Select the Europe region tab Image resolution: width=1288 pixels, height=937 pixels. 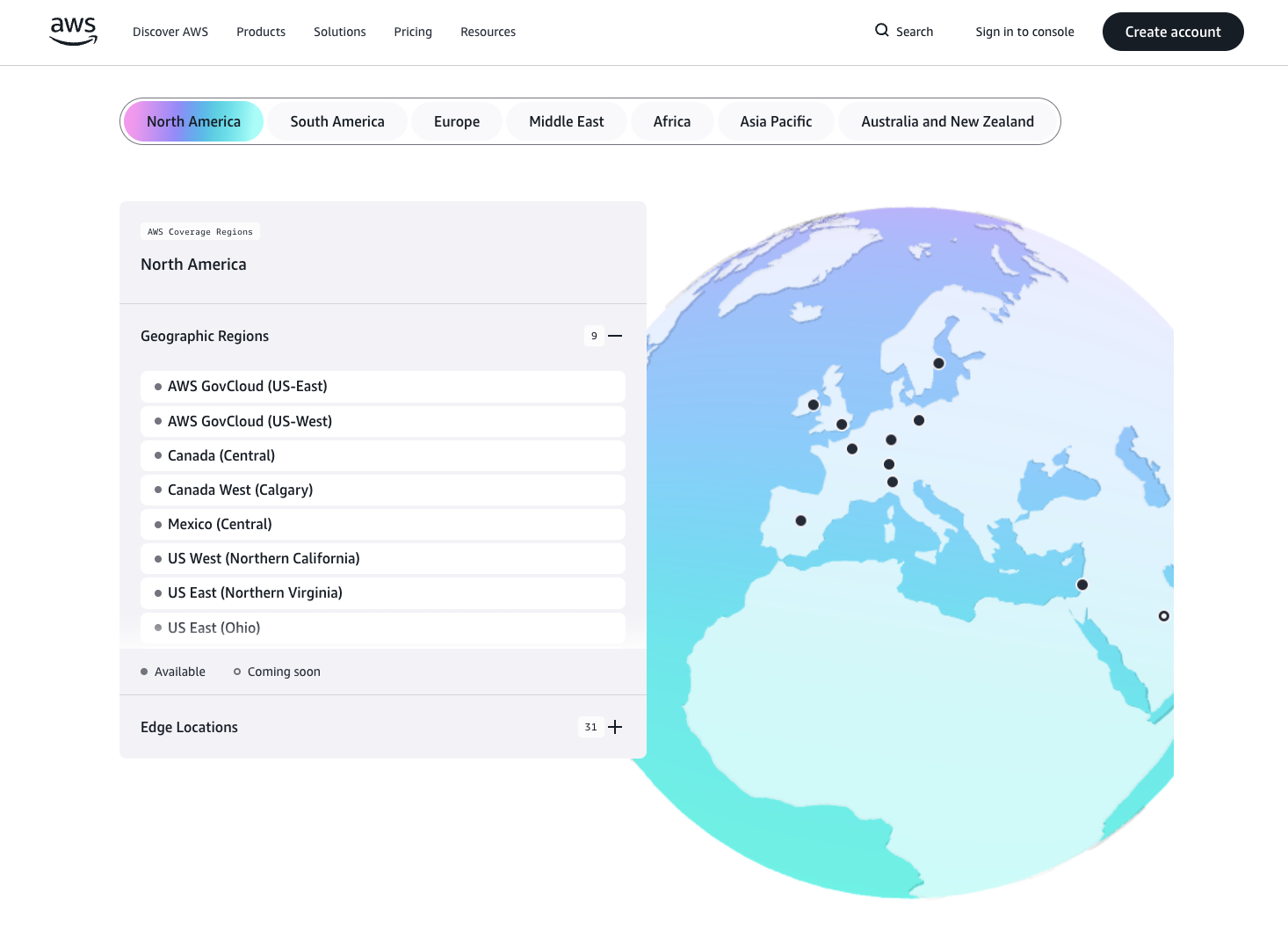pyautogui.click(x=457, y=121)
